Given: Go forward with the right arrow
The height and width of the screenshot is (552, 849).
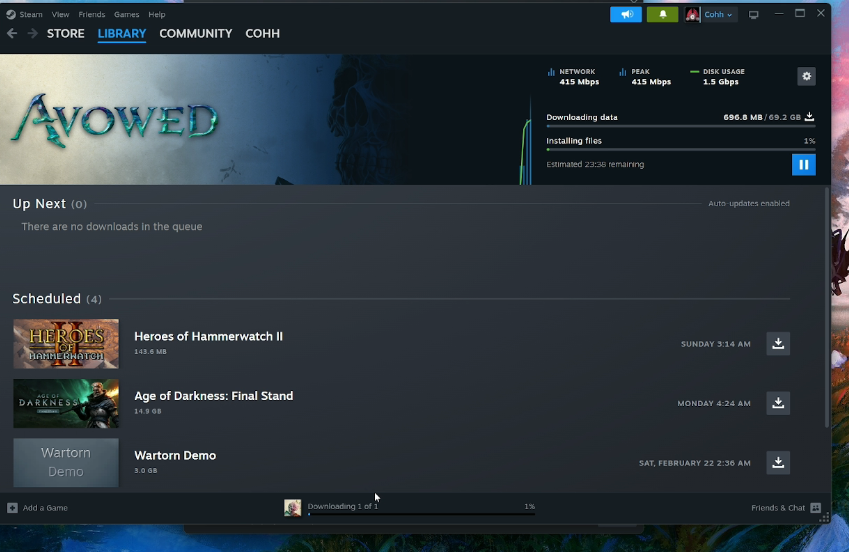Looking at the screenshot, I should point(32,34).
